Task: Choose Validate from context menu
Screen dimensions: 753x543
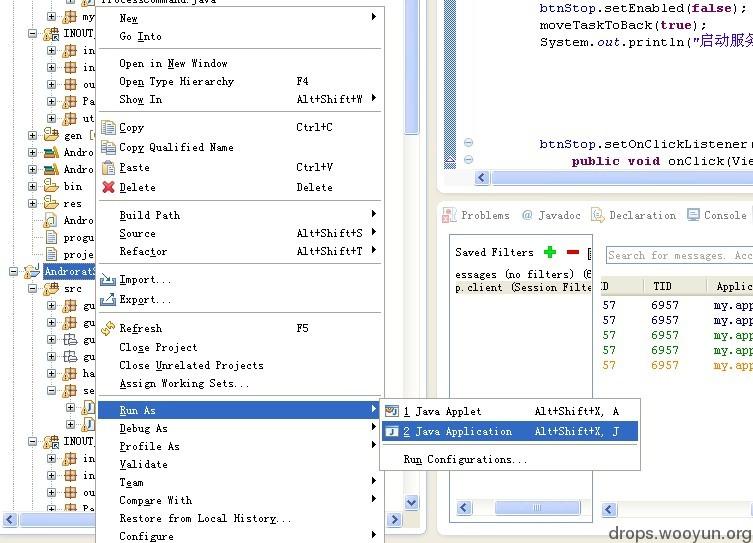Action: pyautogui.click(x=240, y=464)
